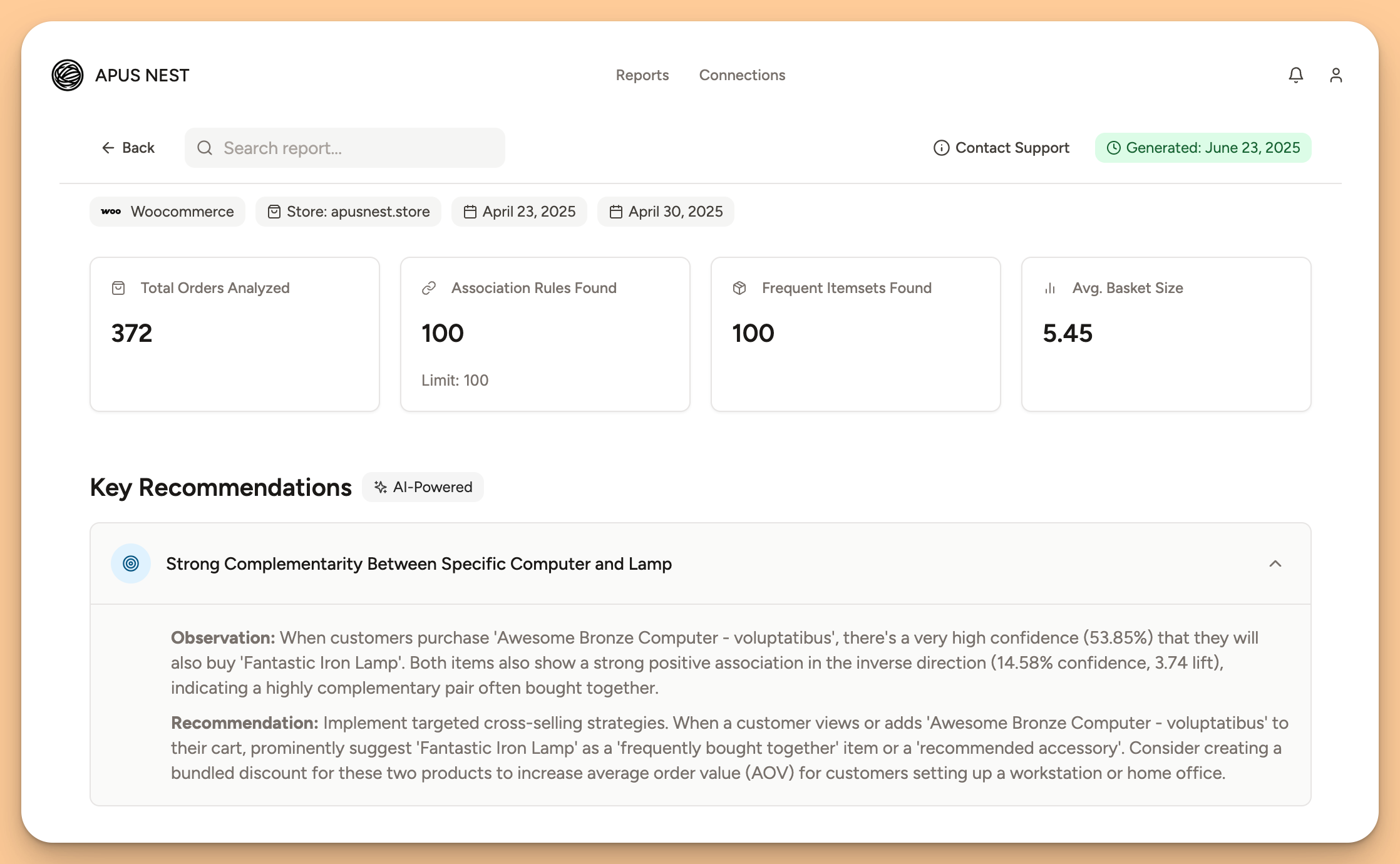The height and width of the screenshot is (864, 1400).
Task: Click the clock icon in the Generated badge
Action: 1114,148
